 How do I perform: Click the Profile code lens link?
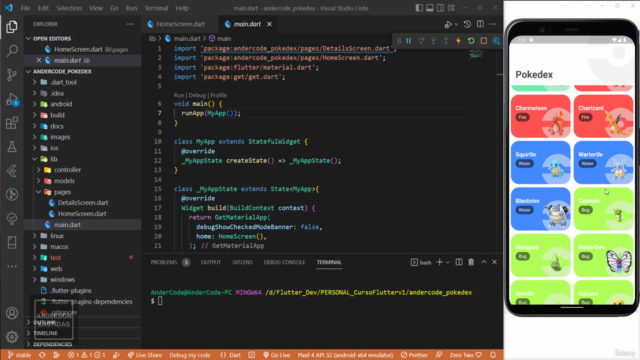(x=218, y=95)
